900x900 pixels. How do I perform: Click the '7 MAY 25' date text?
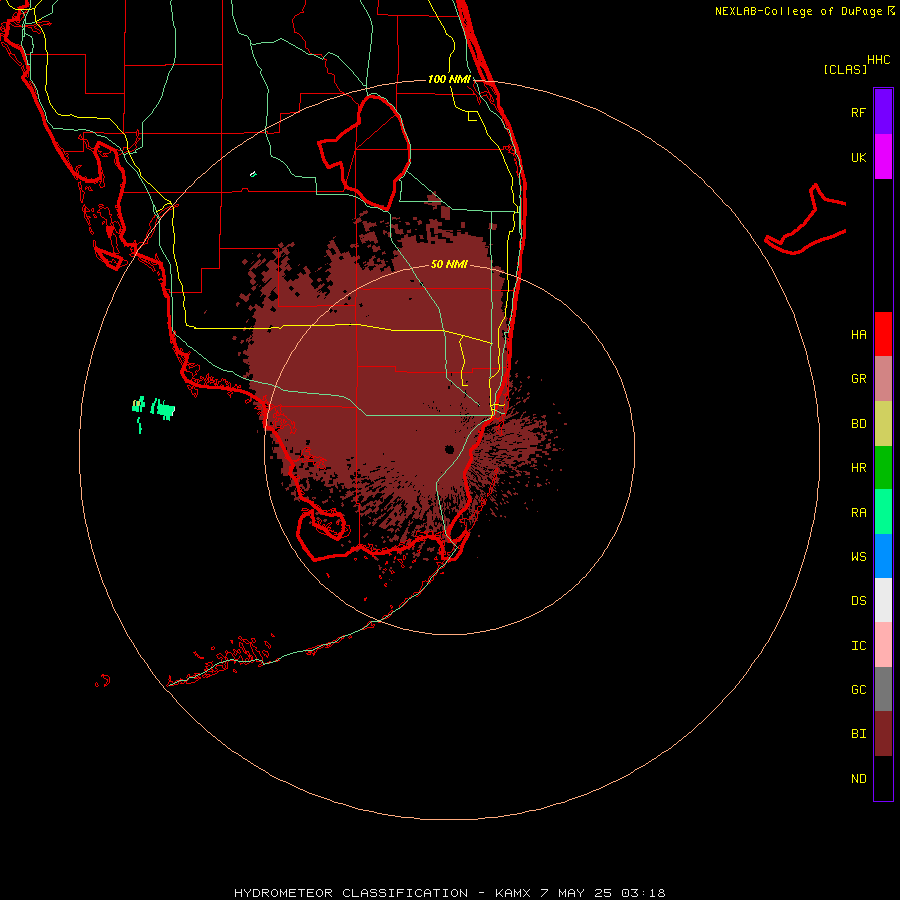click(578, 893)
